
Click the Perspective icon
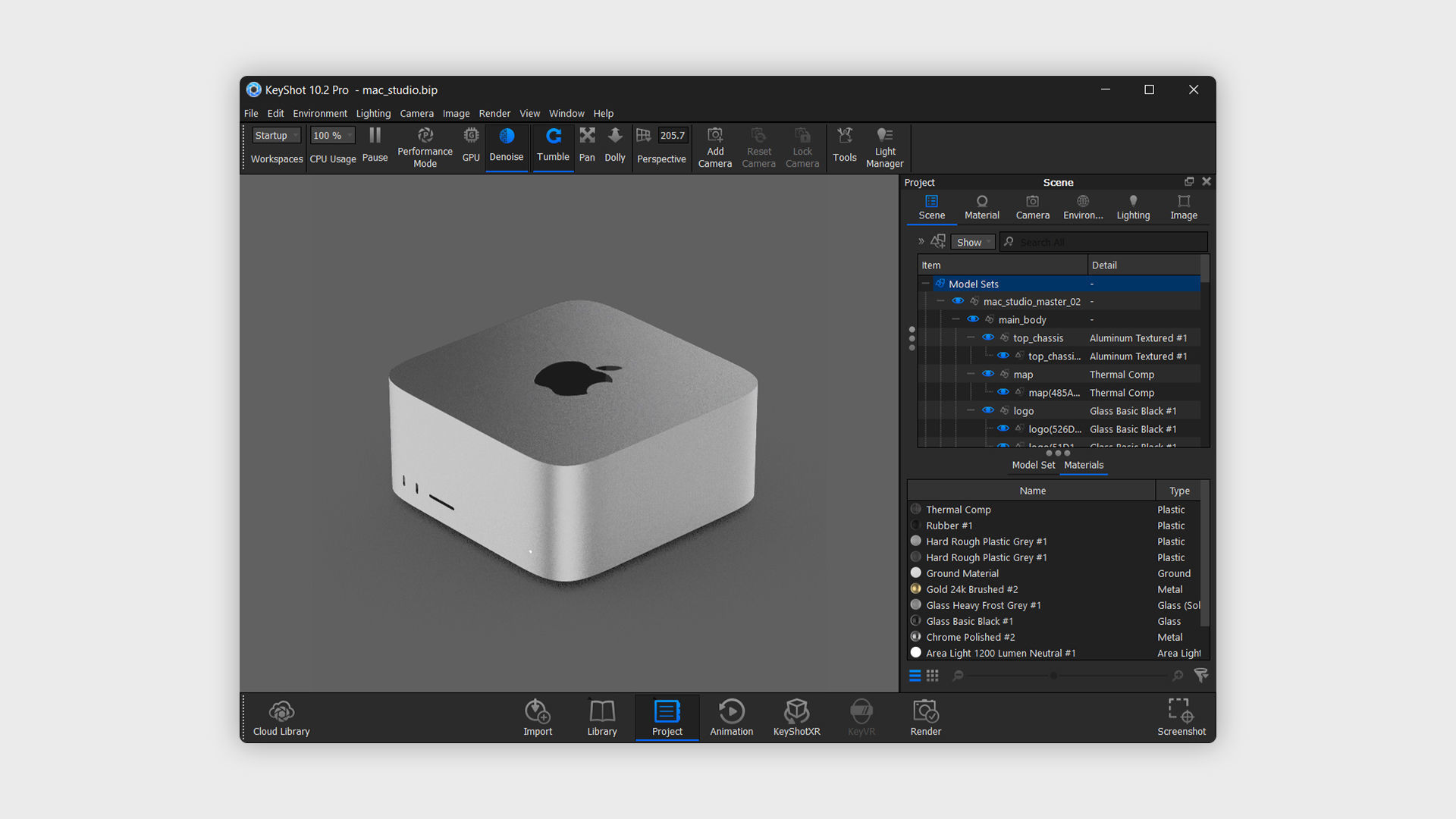tap(643, 136)
